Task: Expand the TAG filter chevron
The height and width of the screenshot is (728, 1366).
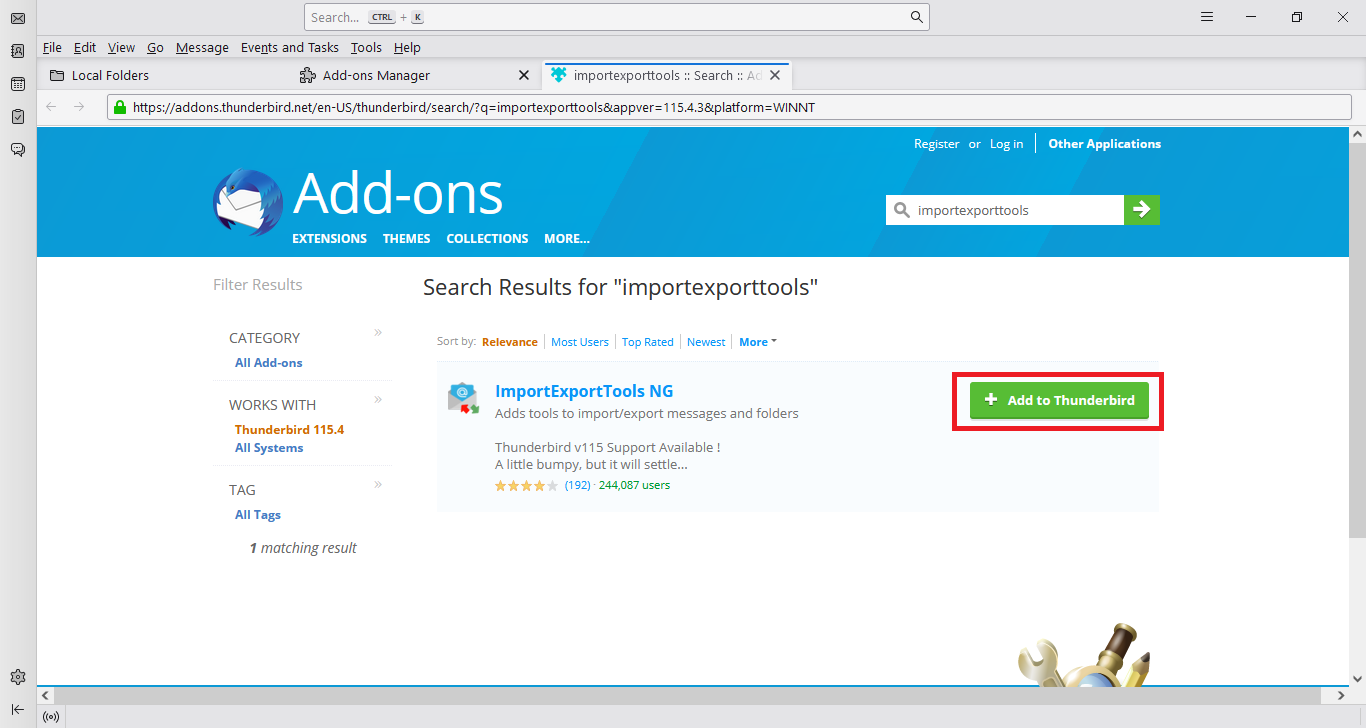Action: click(x=378, y=485)
